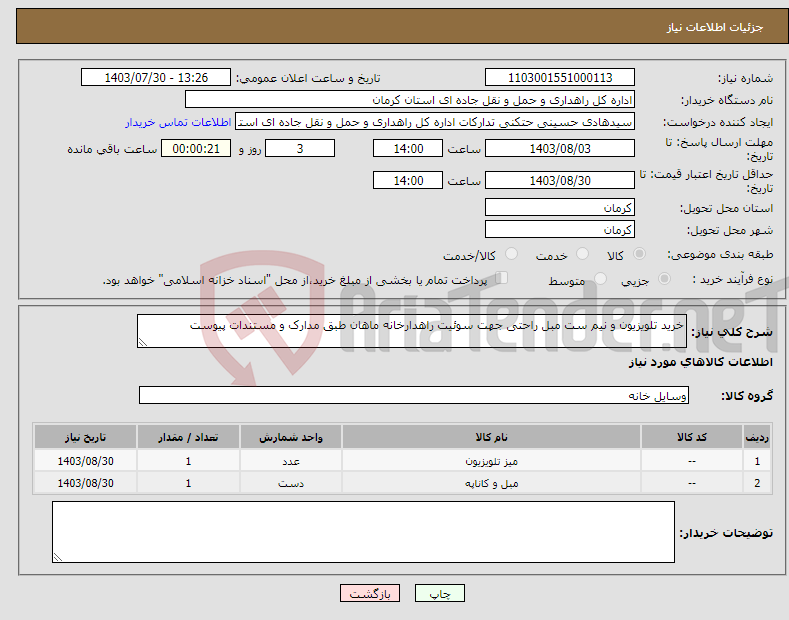The width and height of the screenshot is (789, 620).
Task: Click the اطلاعات کالاهای مورد نیاز section heading
Action: [700, 362]
